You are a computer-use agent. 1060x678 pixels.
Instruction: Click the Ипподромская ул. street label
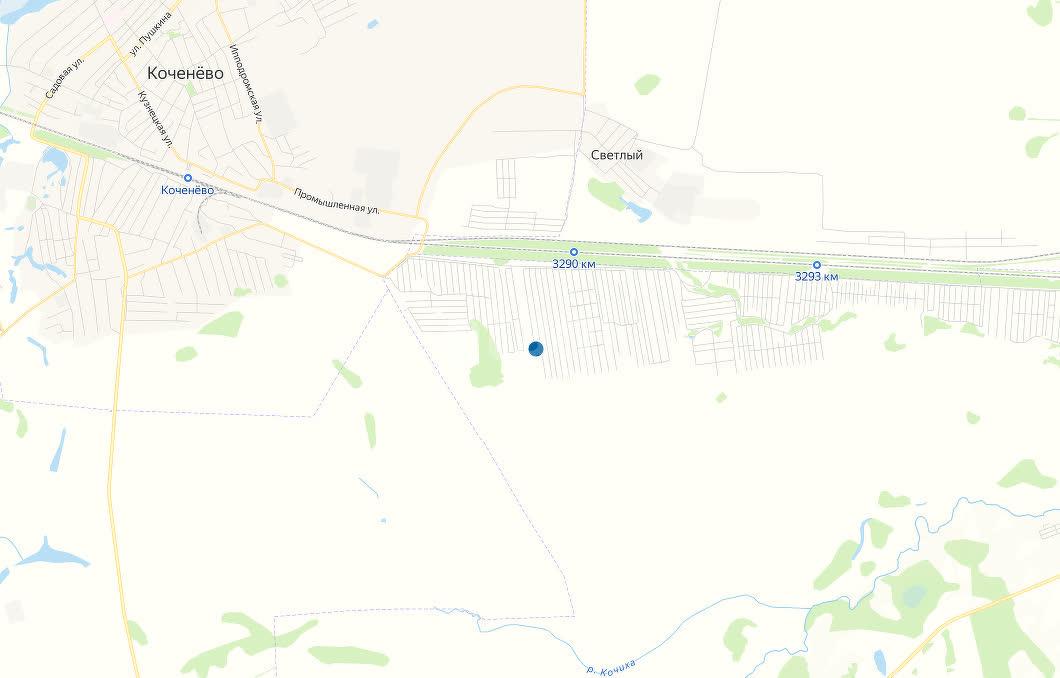245,84
